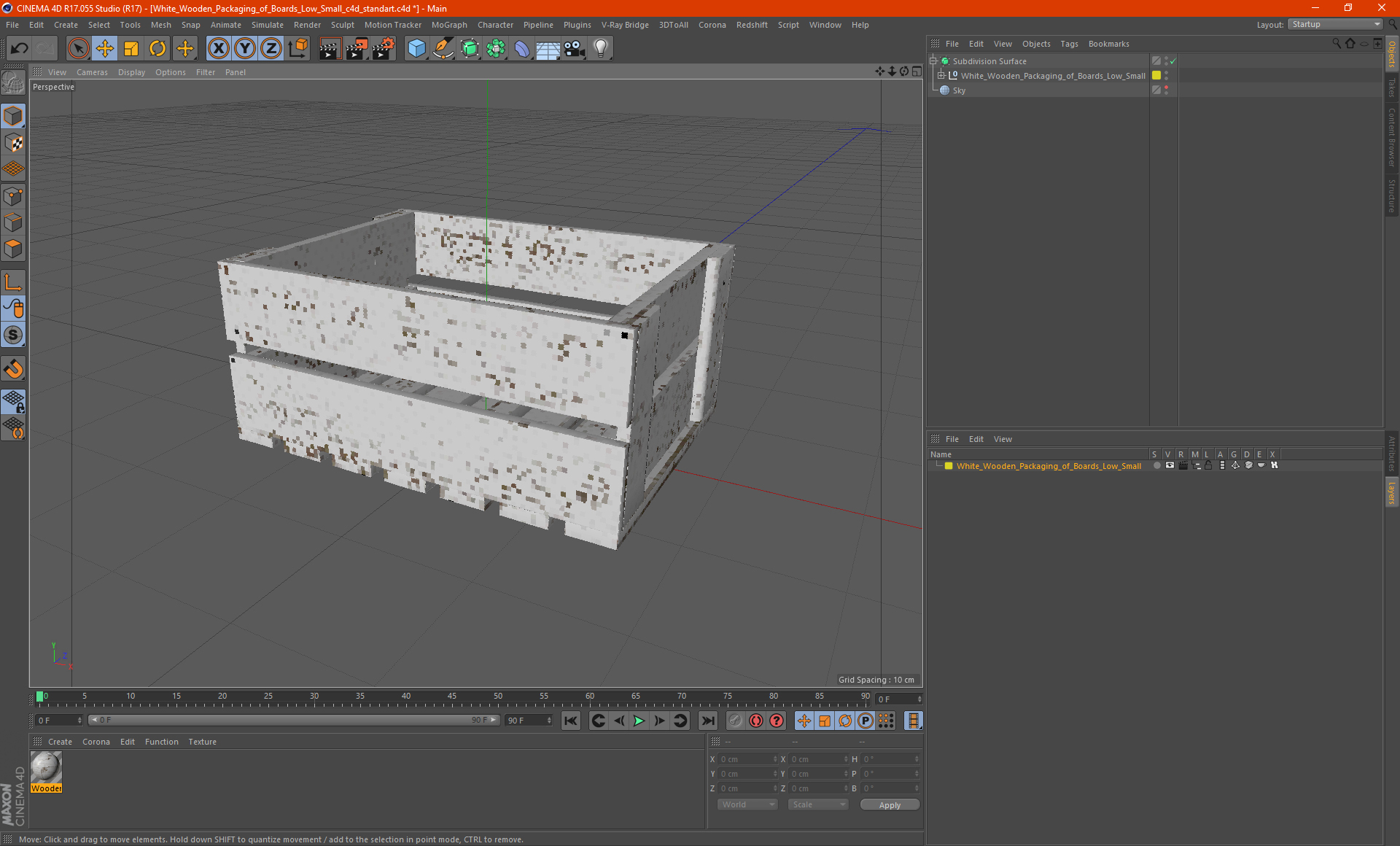The height and width of the screenshot is (846, 1400).
Task: Open Object Manager Tags menu
Action: tap(1069, 44)
